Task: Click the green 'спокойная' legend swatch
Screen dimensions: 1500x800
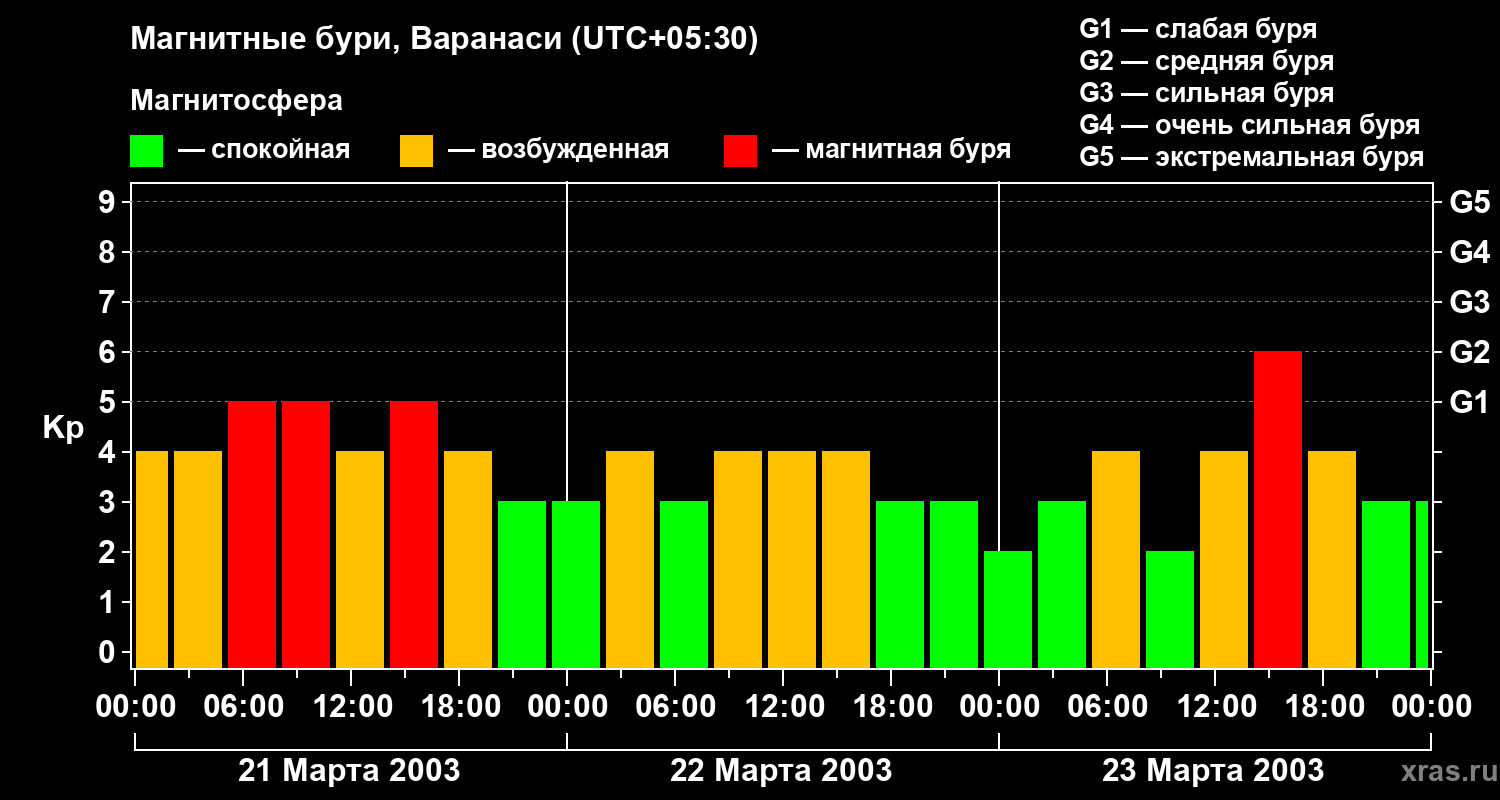Action: [147, 151]
